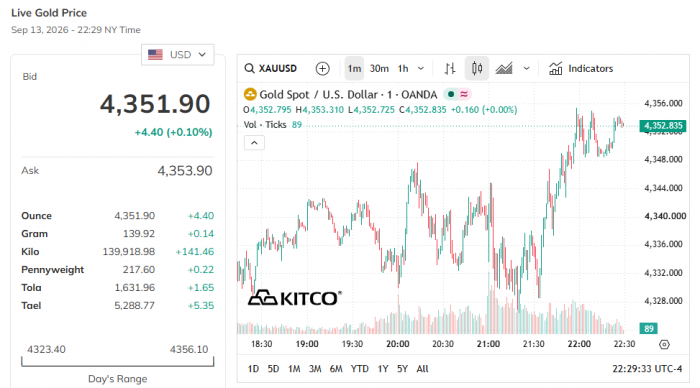Screen dimensions: 700x388
Task: Set chart range to 3M
Action: (315, 369)
